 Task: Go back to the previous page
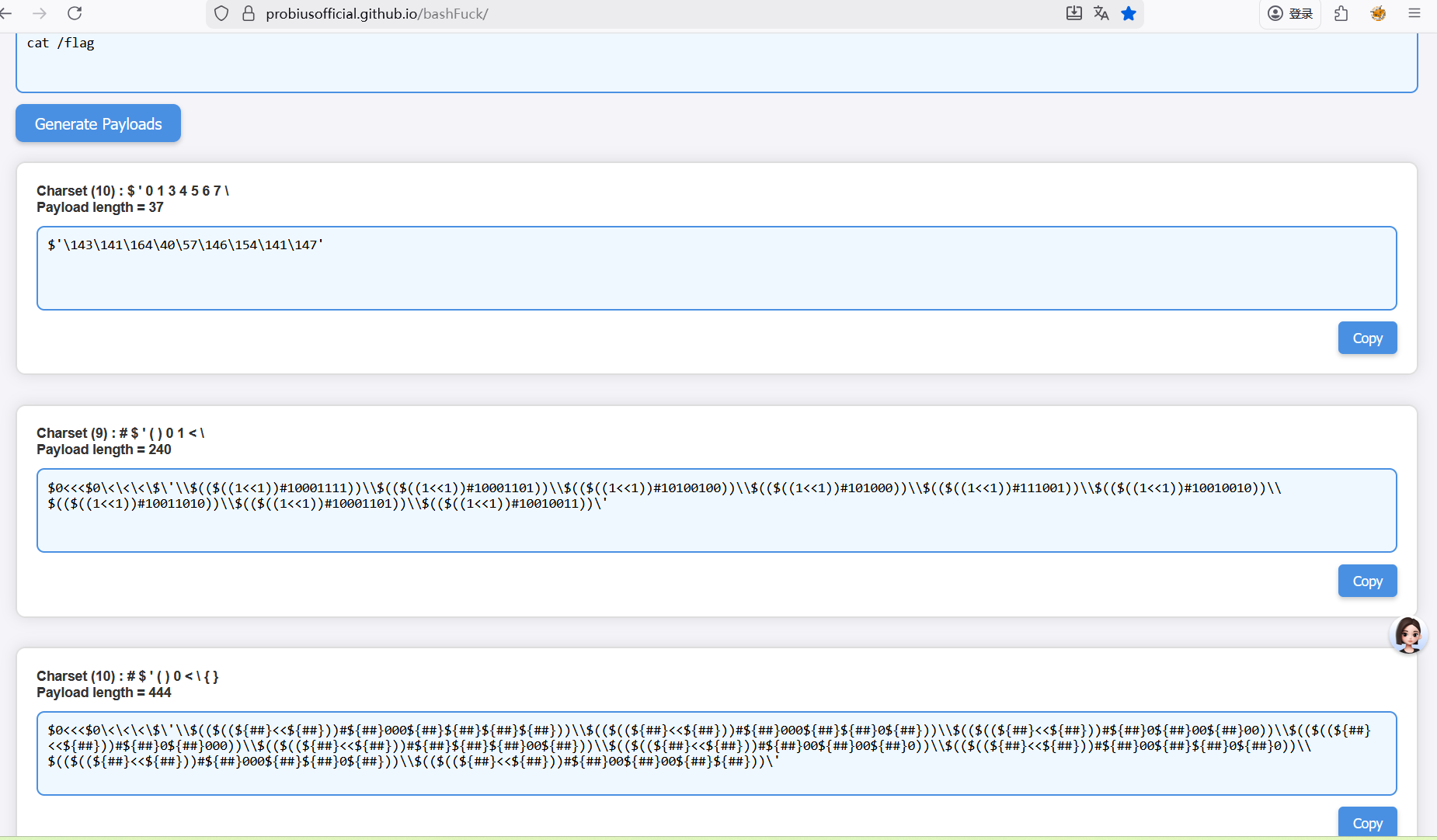tap(6, 13)
